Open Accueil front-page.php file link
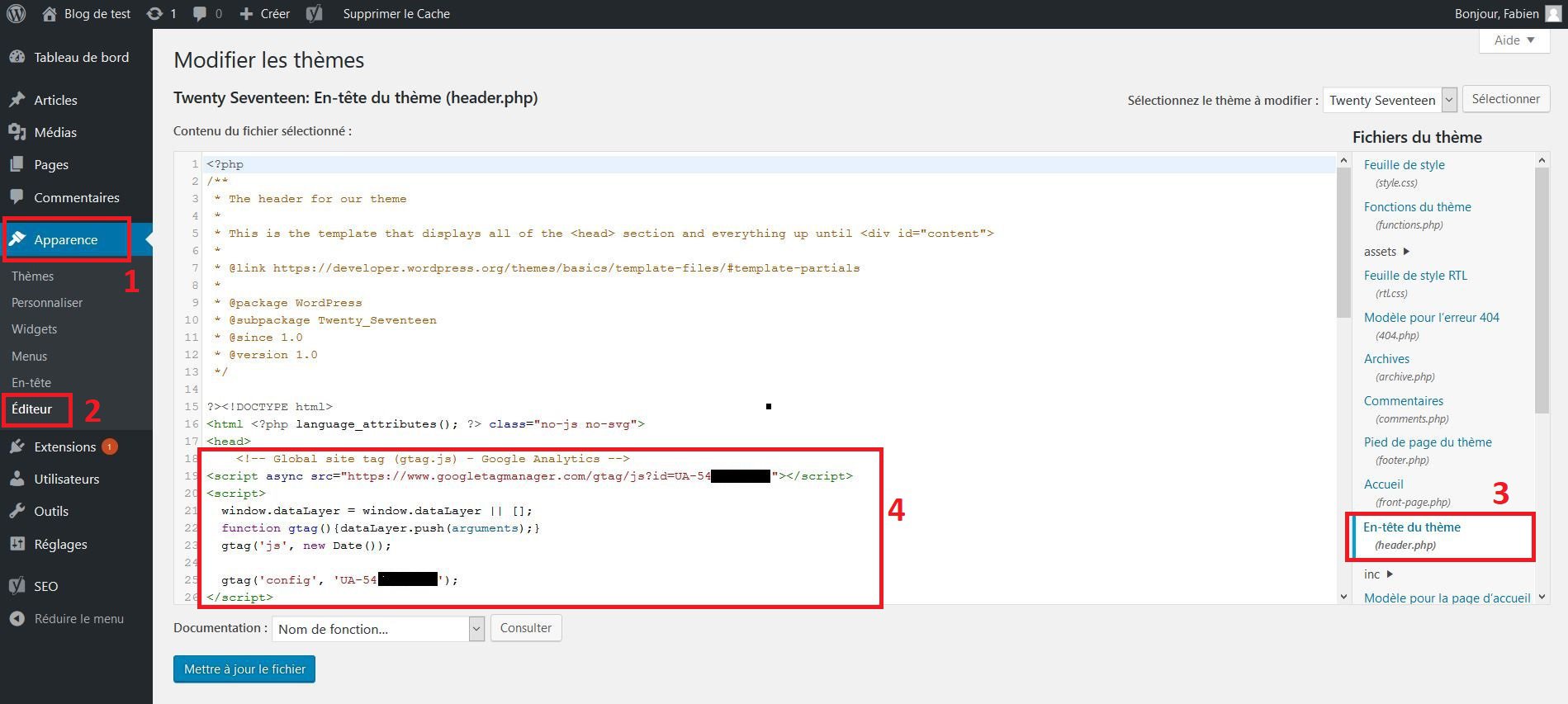 1383,484
